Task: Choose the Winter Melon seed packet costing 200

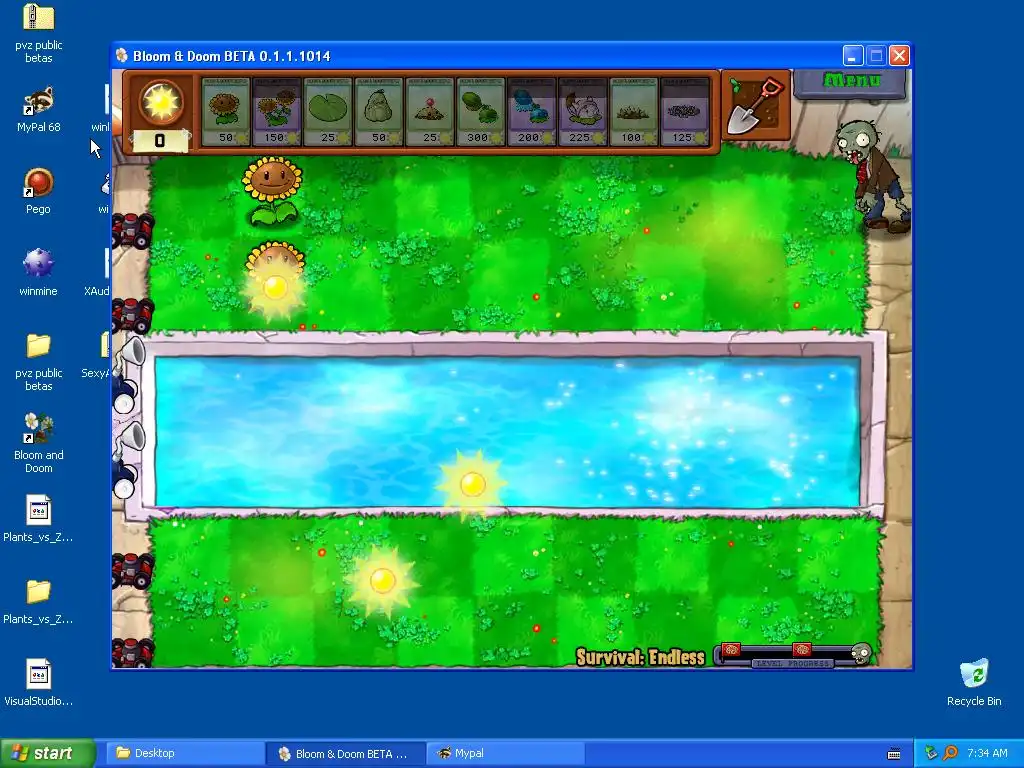Action: pyautogui.click(x=532, y=112)
